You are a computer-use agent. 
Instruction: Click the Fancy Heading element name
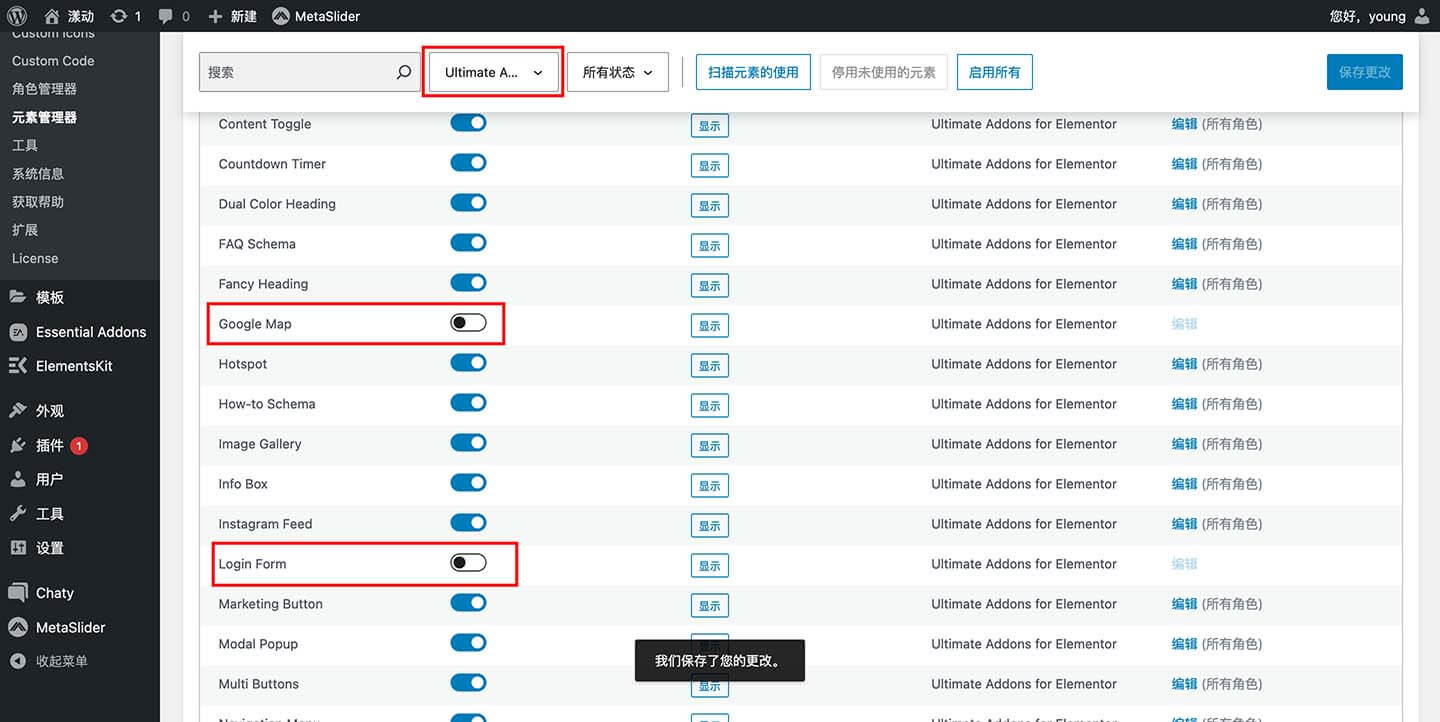263,284
